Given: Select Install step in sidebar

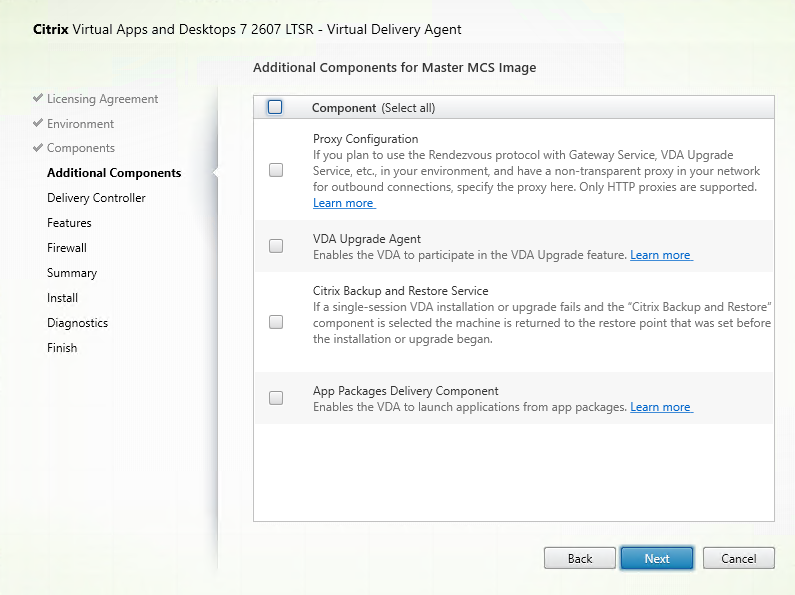Looking at the screenshot, I should (62, 298).
